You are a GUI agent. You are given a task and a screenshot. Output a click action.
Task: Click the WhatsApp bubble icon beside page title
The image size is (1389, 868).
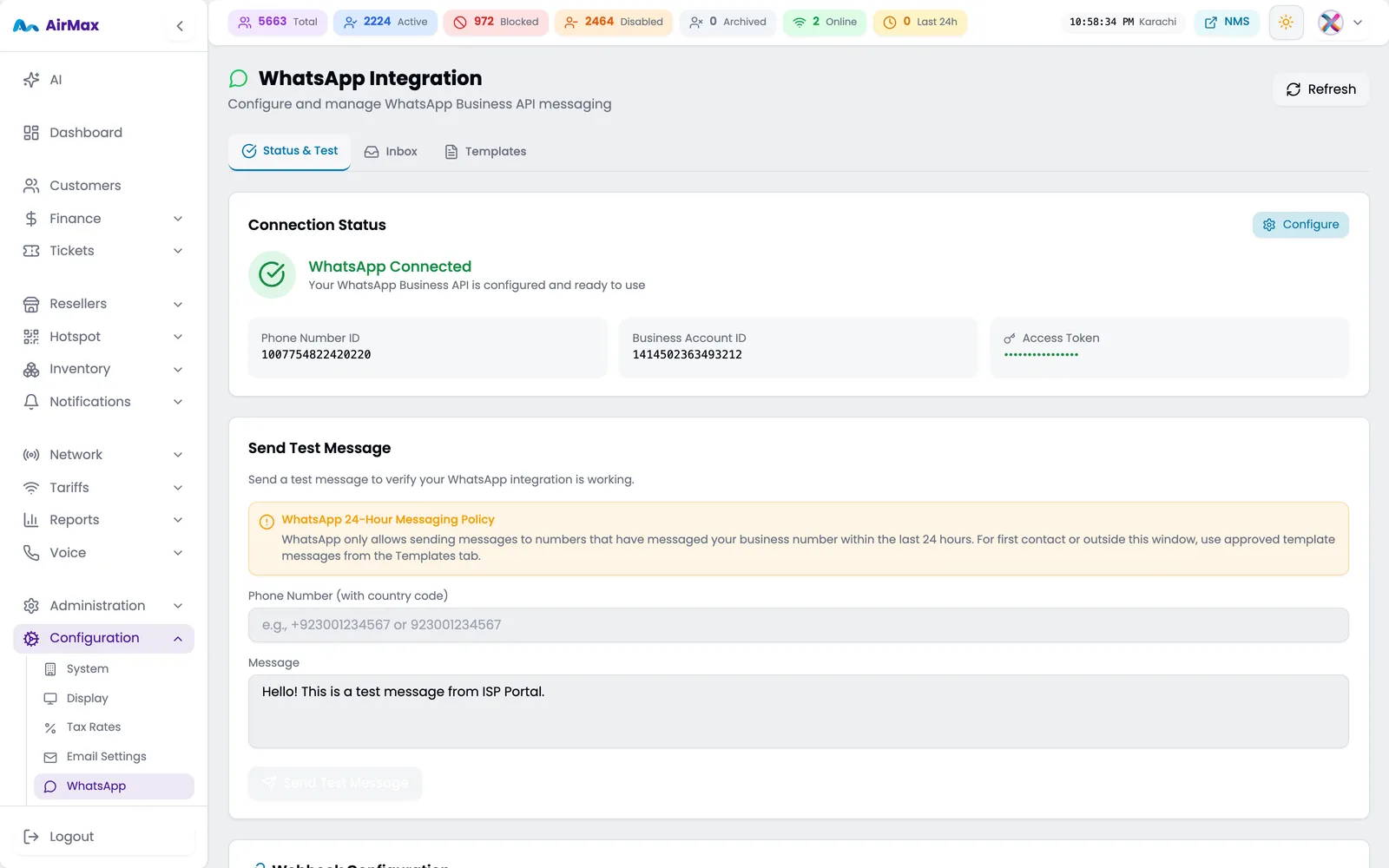click(238, 79)
